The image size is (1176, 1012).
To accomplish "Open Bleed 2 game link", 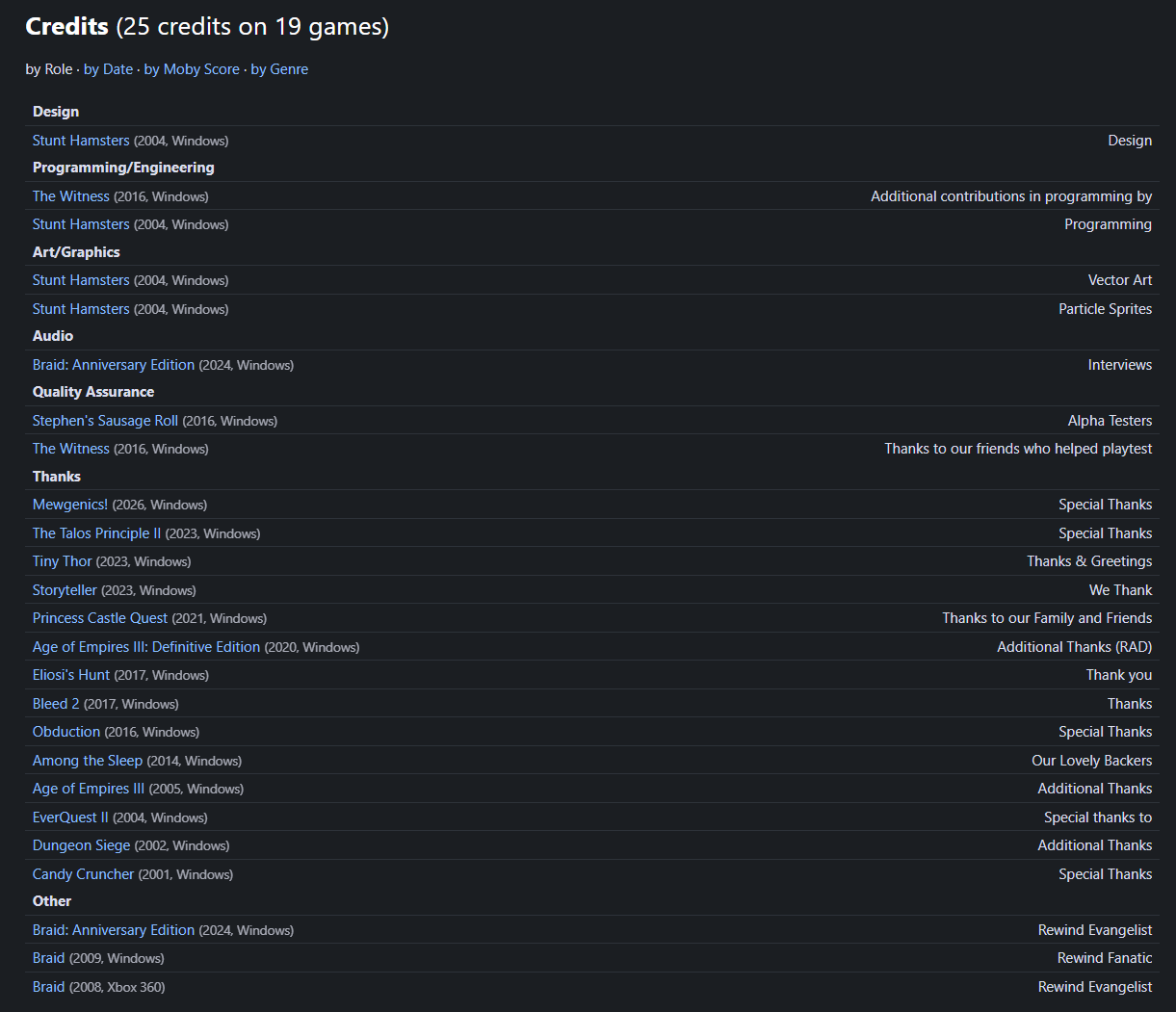I will click(x=56, y=704).
